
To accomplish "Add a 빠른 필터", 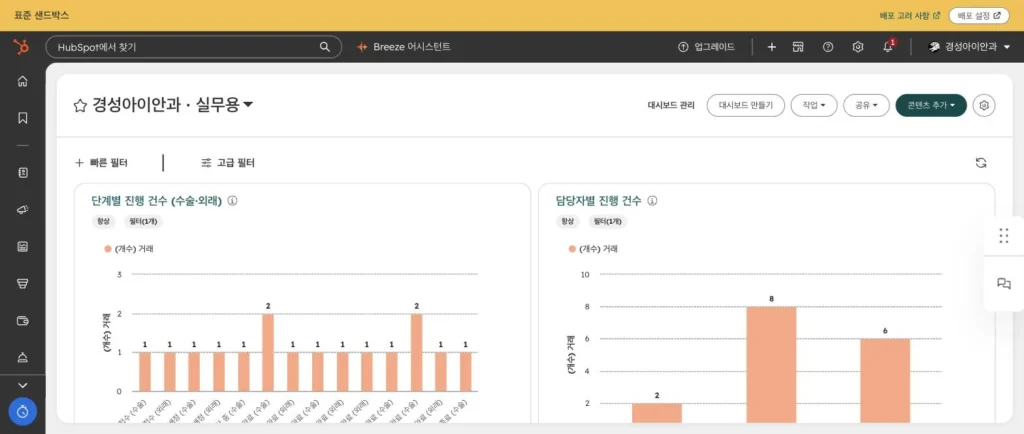I will 101,163.
